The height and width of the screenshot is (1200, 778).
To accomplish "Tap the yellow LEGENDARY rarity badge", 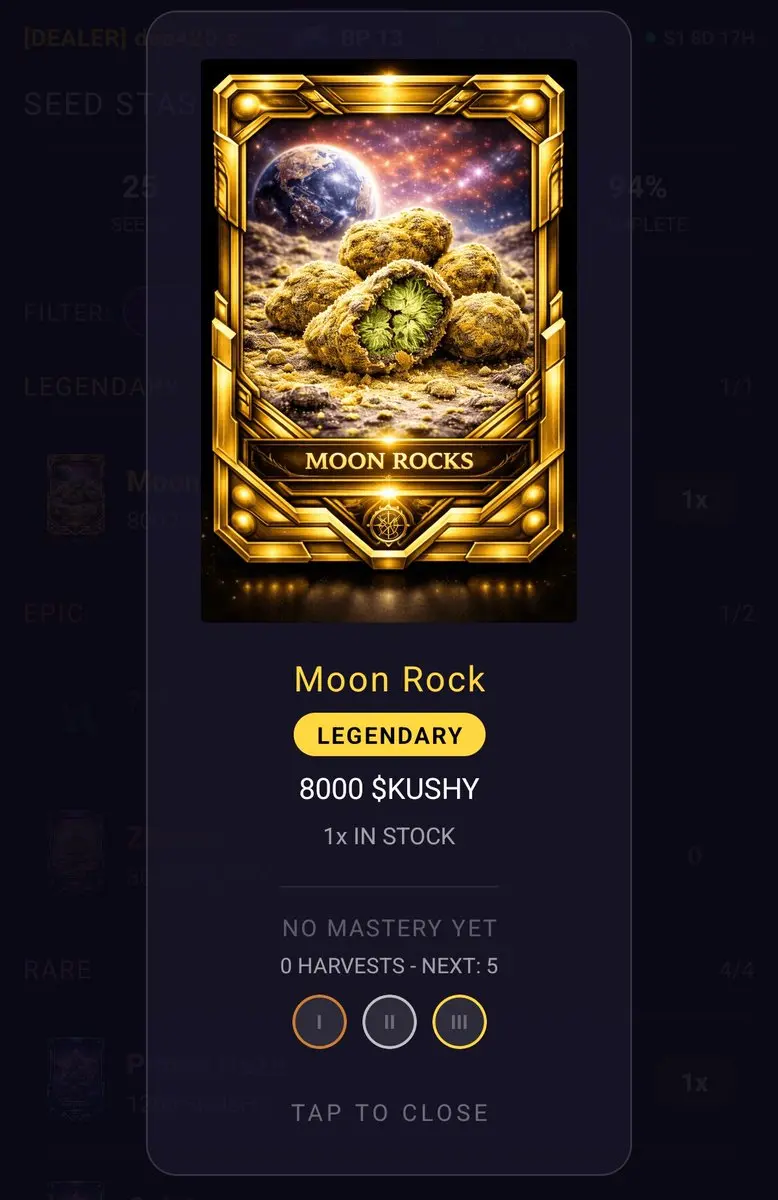I will (x=389, y=736).
